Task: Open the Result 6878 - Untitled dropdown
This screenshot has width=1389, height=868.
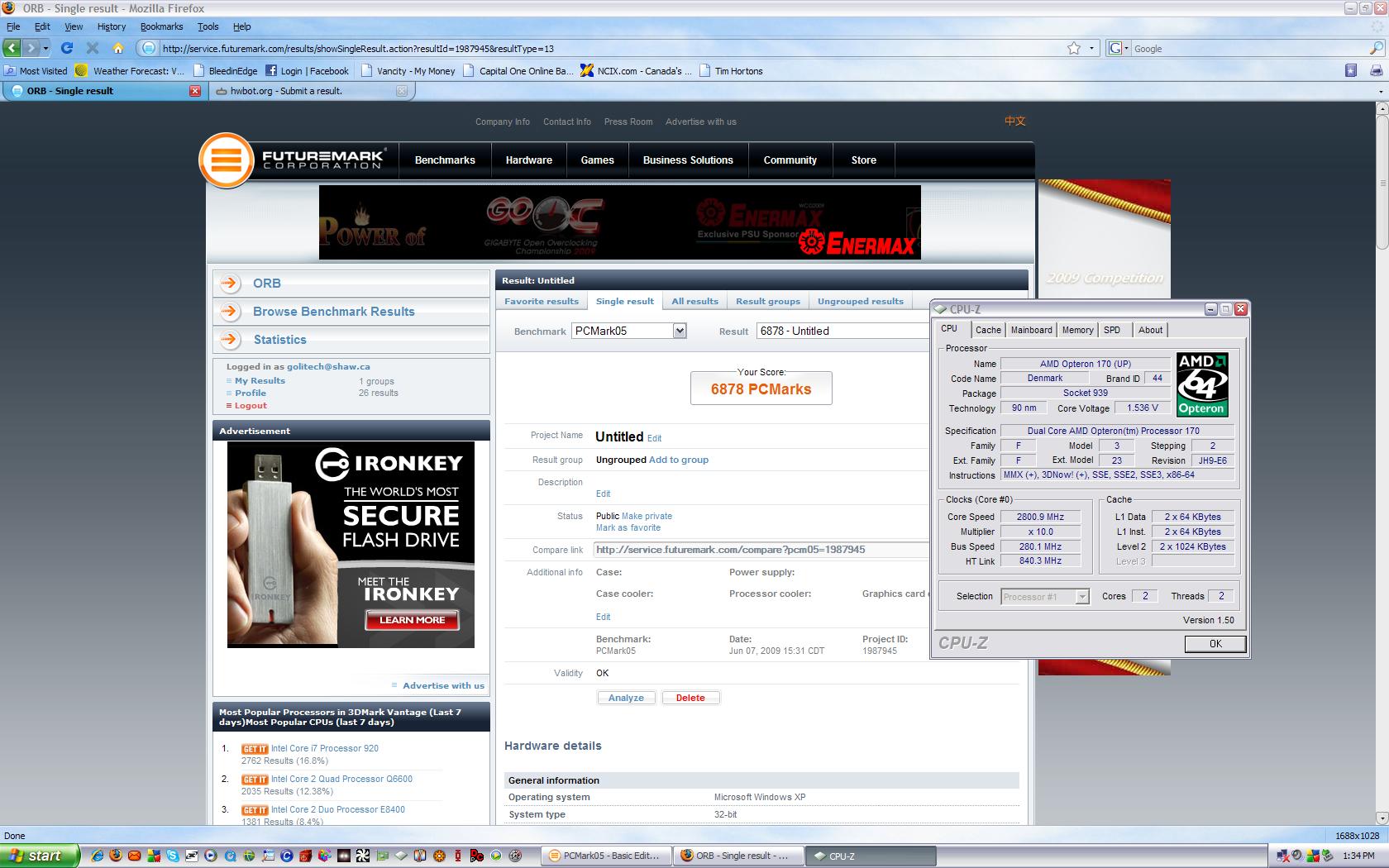Action: [x=842, y=331]
